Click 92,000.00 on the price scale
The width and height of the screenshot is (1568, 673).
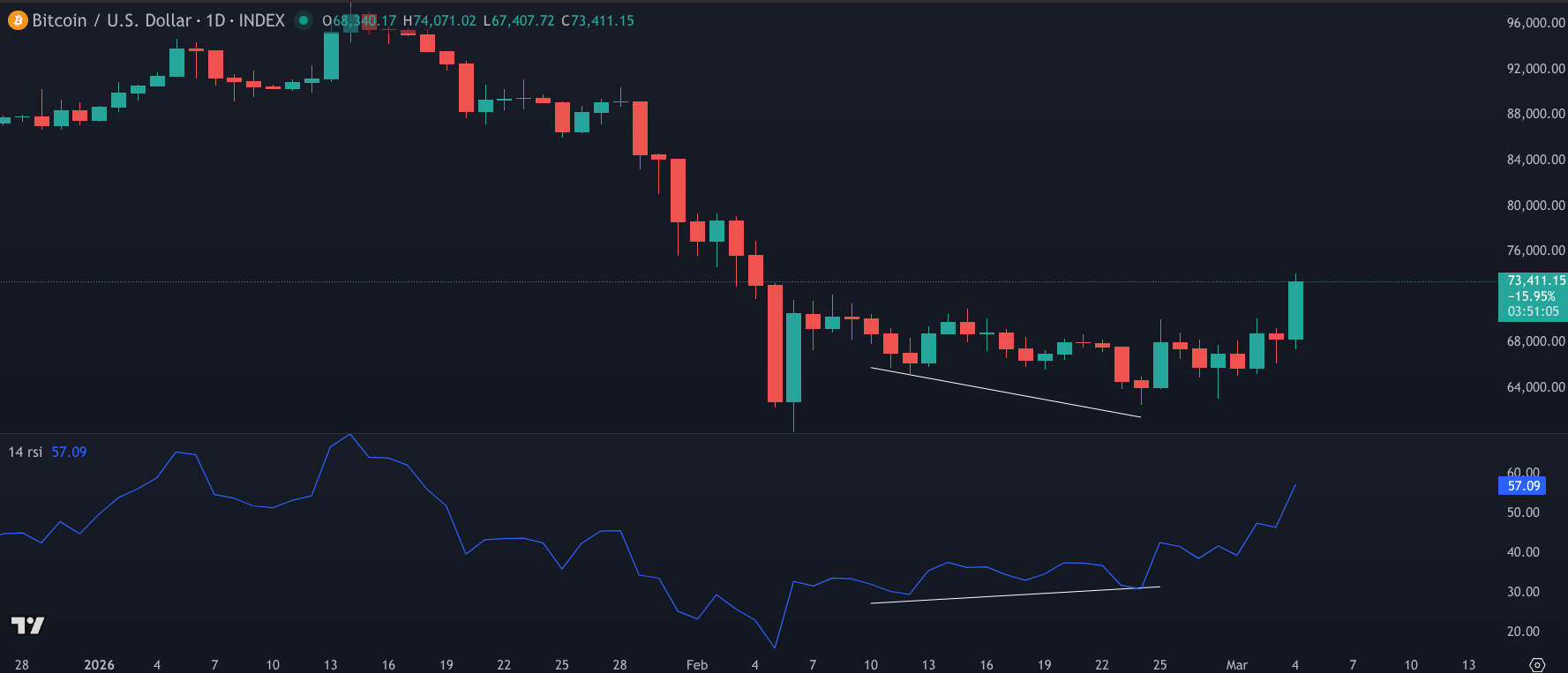(x=1535, y=69)
